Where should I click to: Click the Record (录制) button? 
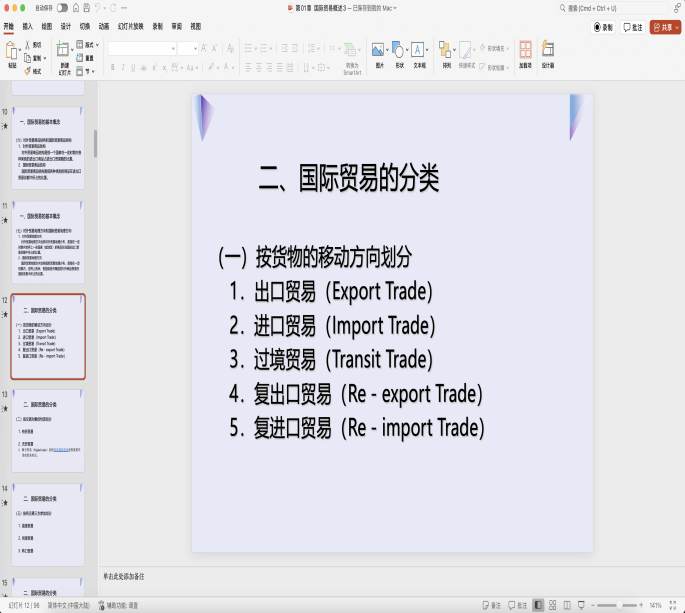603,27
